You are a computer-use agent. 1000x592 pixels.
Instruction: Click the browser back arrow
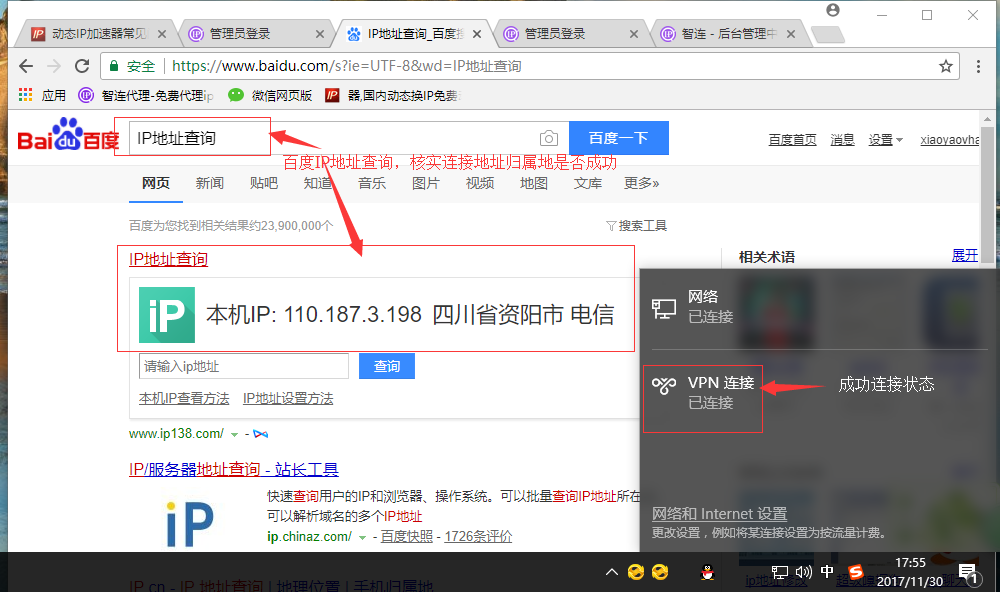click(26, 66)
